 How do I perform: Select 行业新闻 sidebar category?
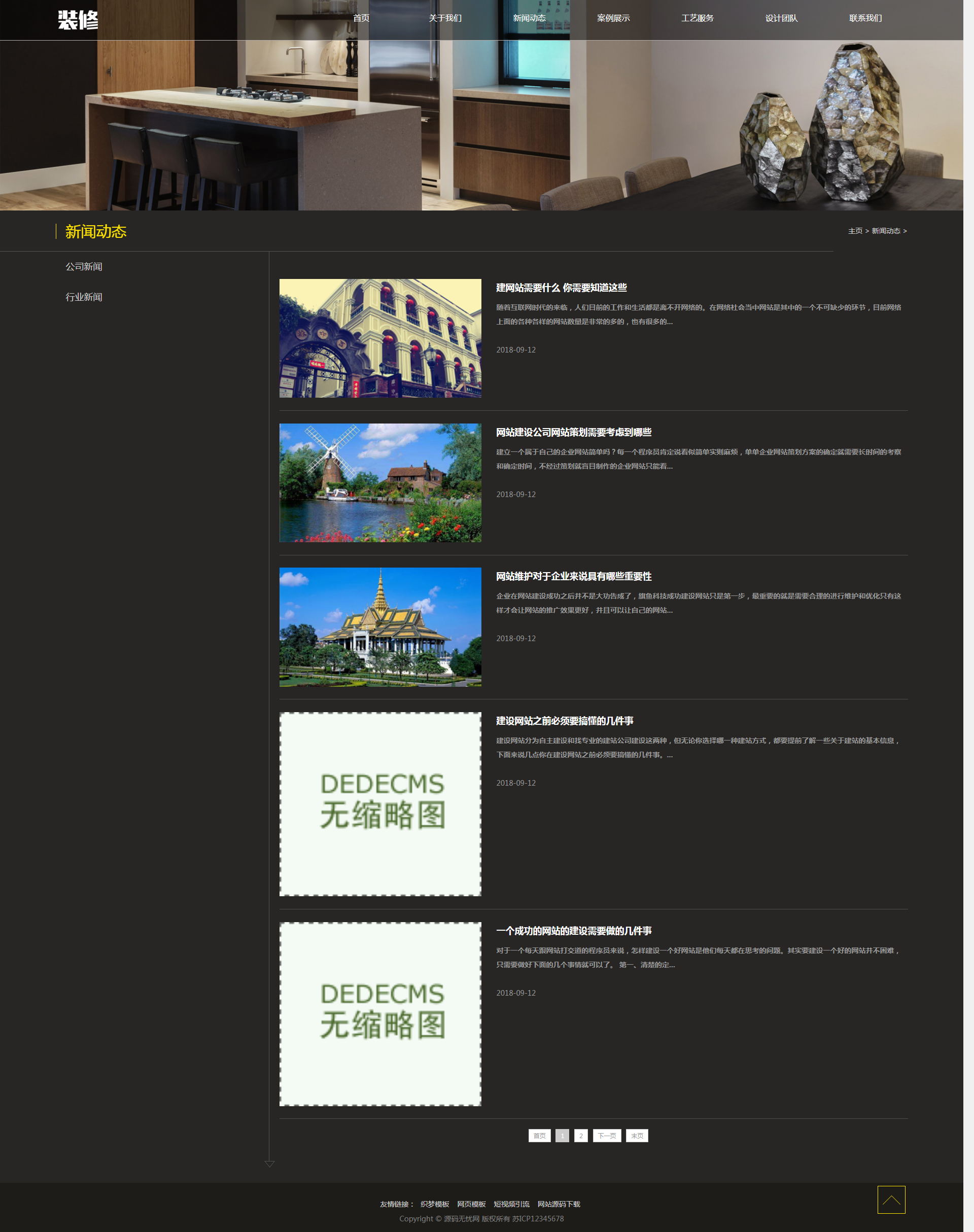[x=84, y=297]
